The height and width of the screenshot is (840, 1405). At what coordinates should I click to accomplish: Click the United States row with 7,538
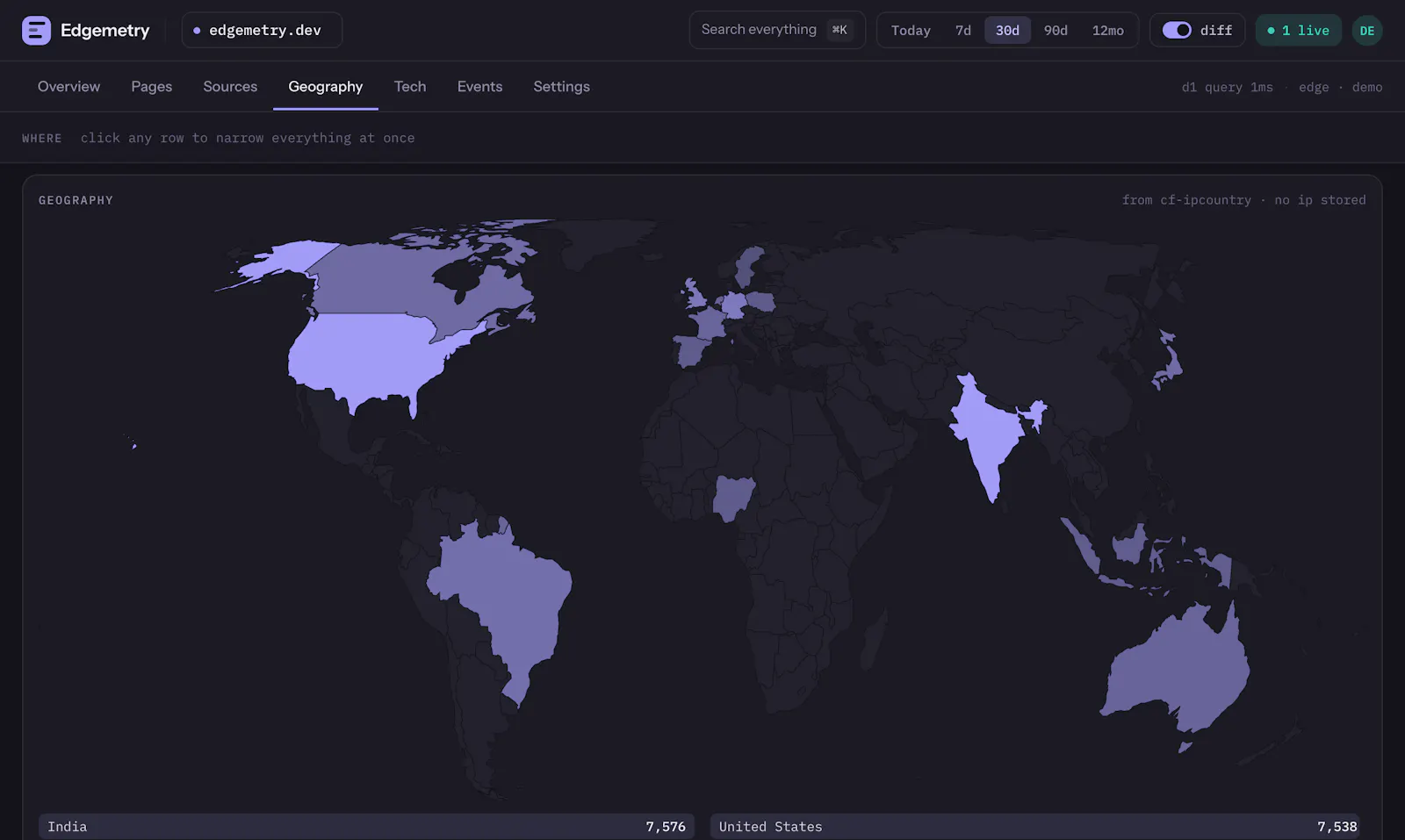(x=1034, y=826)
